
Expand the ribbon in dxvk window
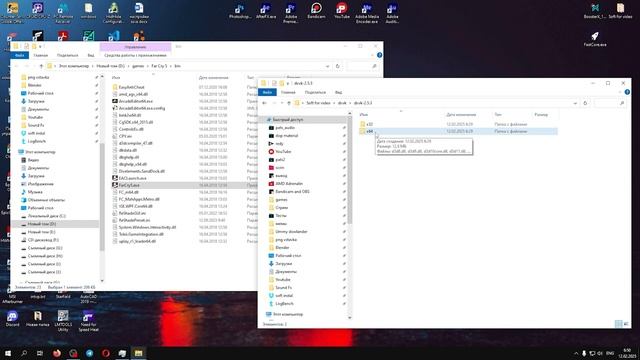620,92
